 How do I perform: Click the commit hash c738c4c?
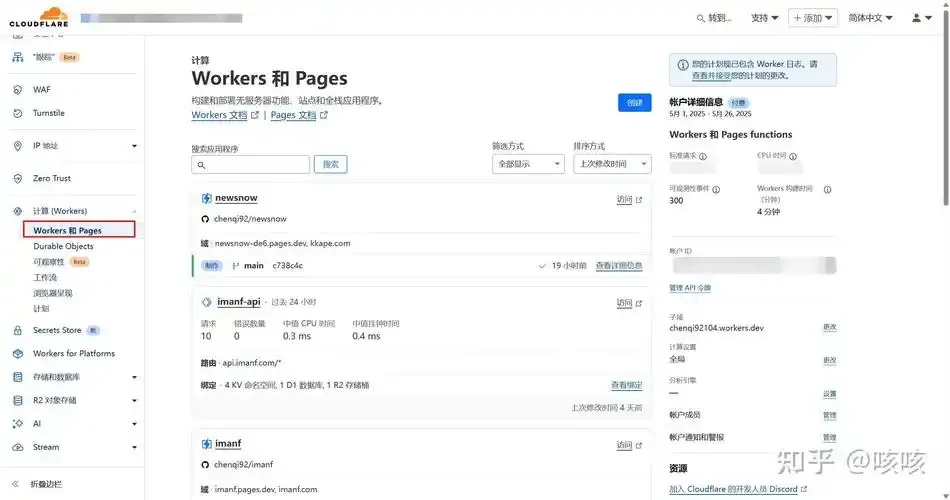[287, 265]
